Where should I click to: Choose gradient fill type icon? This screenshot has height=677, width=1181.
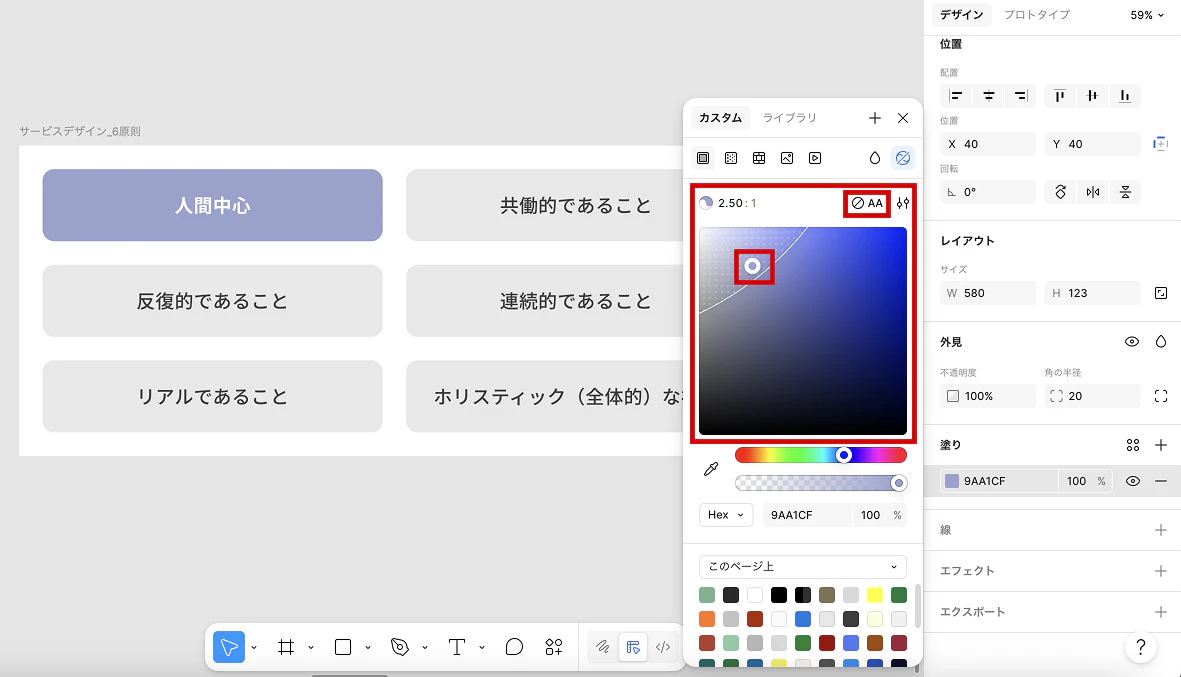click(731, 158)
